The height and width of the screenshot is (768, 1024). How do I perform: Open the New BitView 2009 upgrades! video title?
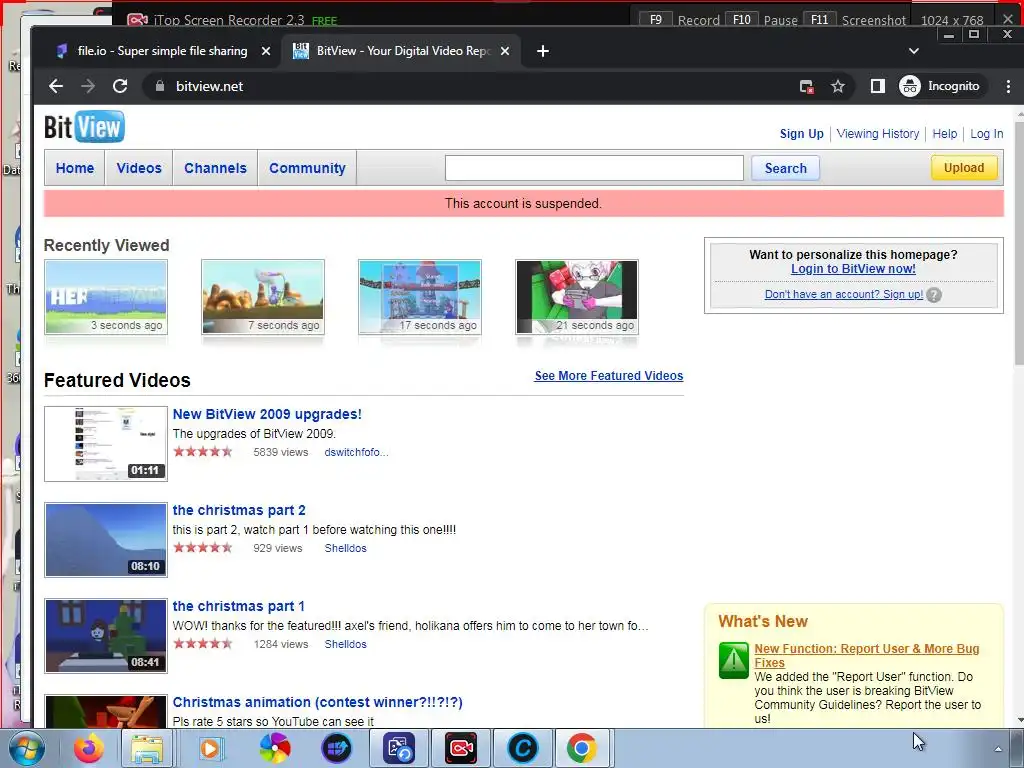pos(267,414)
